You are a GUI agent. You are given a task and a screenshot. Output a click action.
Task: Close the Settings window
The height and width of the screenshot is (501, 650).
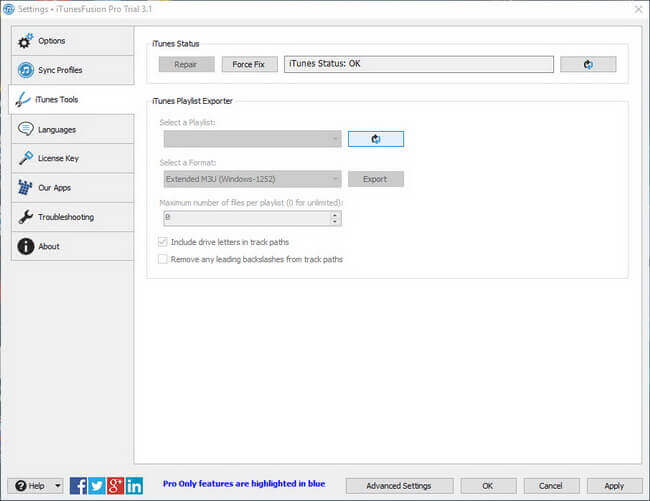pos(638,9)
